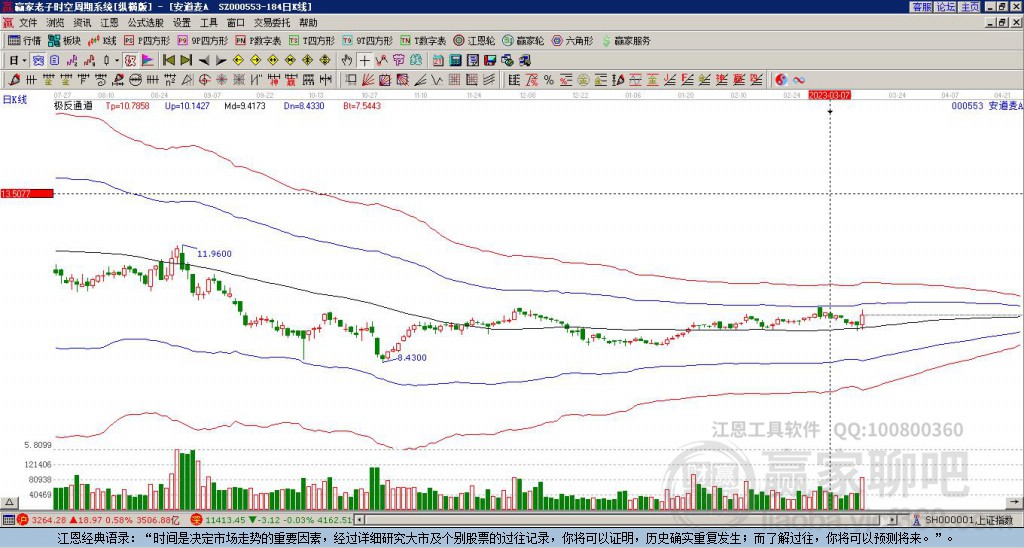The height and width of the screenshot is (548, 1024).
Task: Open the 主页 homepage link
Action: click(x=970, y=7)
